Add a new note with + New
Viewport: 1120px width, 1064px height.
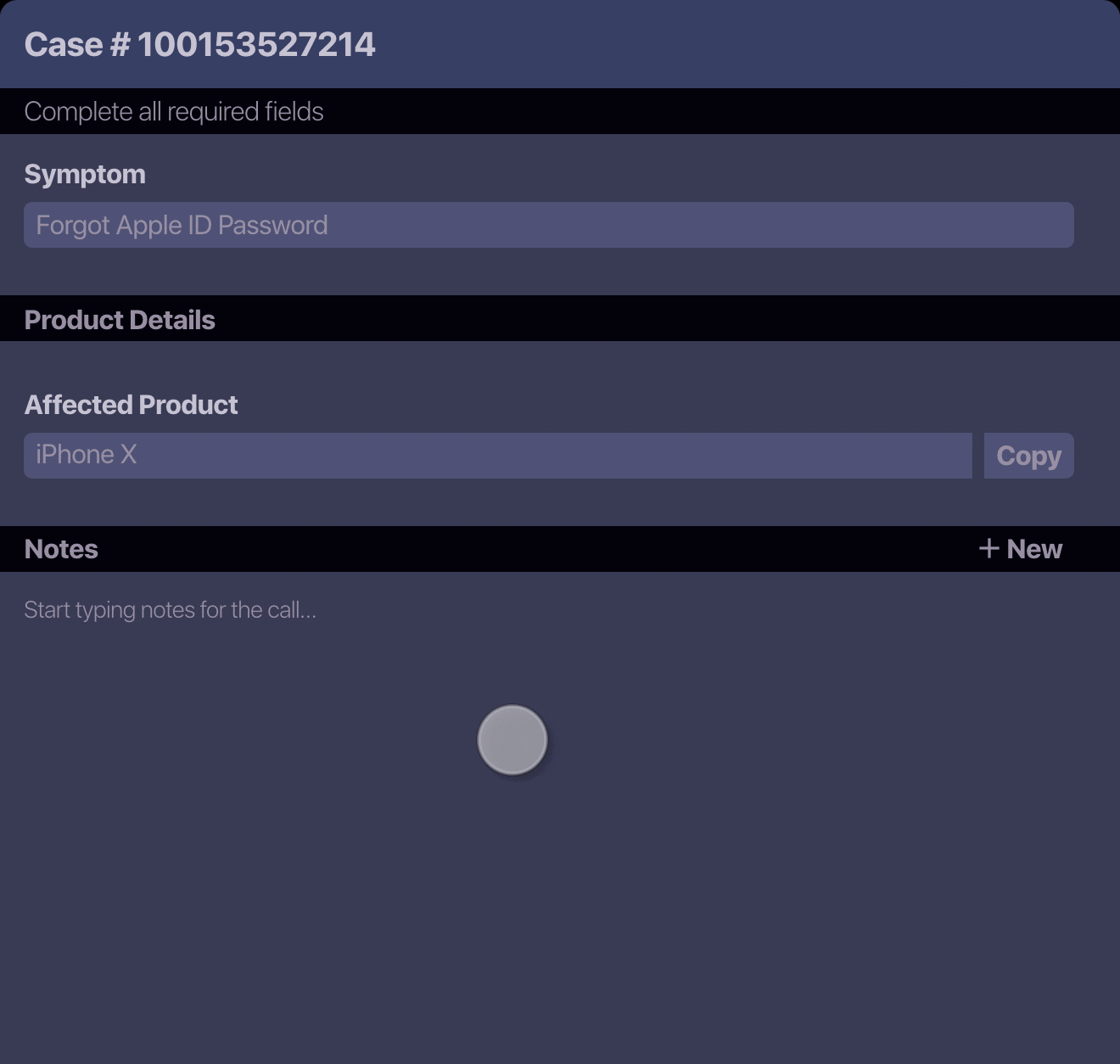tap(1020, 549)
